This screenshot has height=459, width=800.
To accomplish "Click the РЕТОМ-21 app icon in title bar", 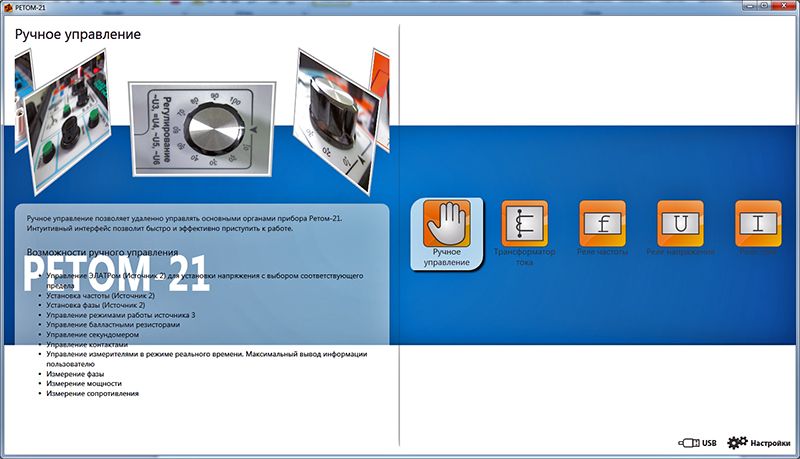I will click(8, 8).
